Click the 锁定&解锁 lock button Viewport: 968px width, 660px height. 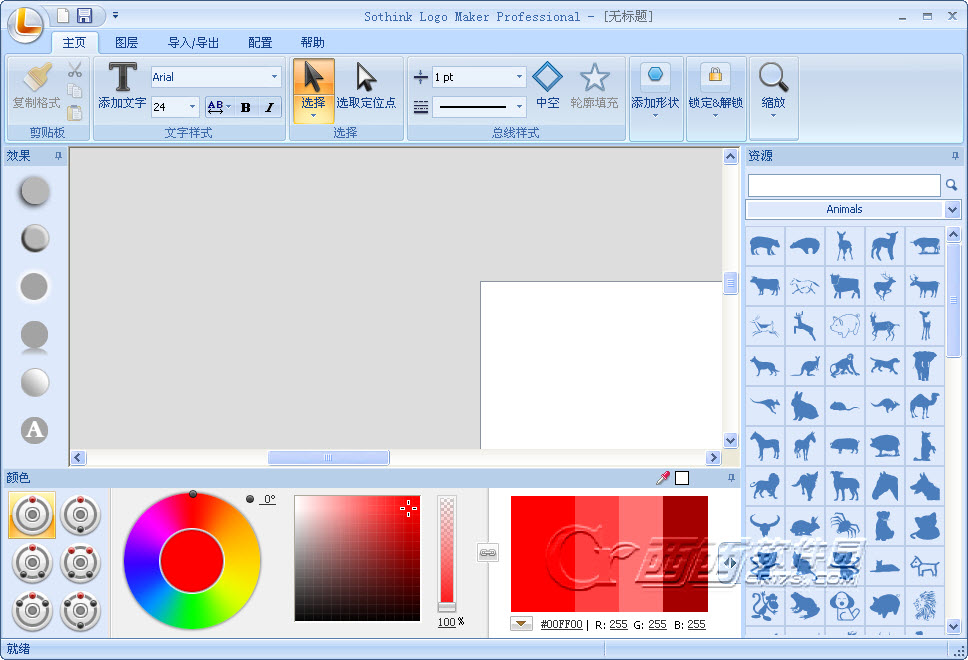[716, 90]
